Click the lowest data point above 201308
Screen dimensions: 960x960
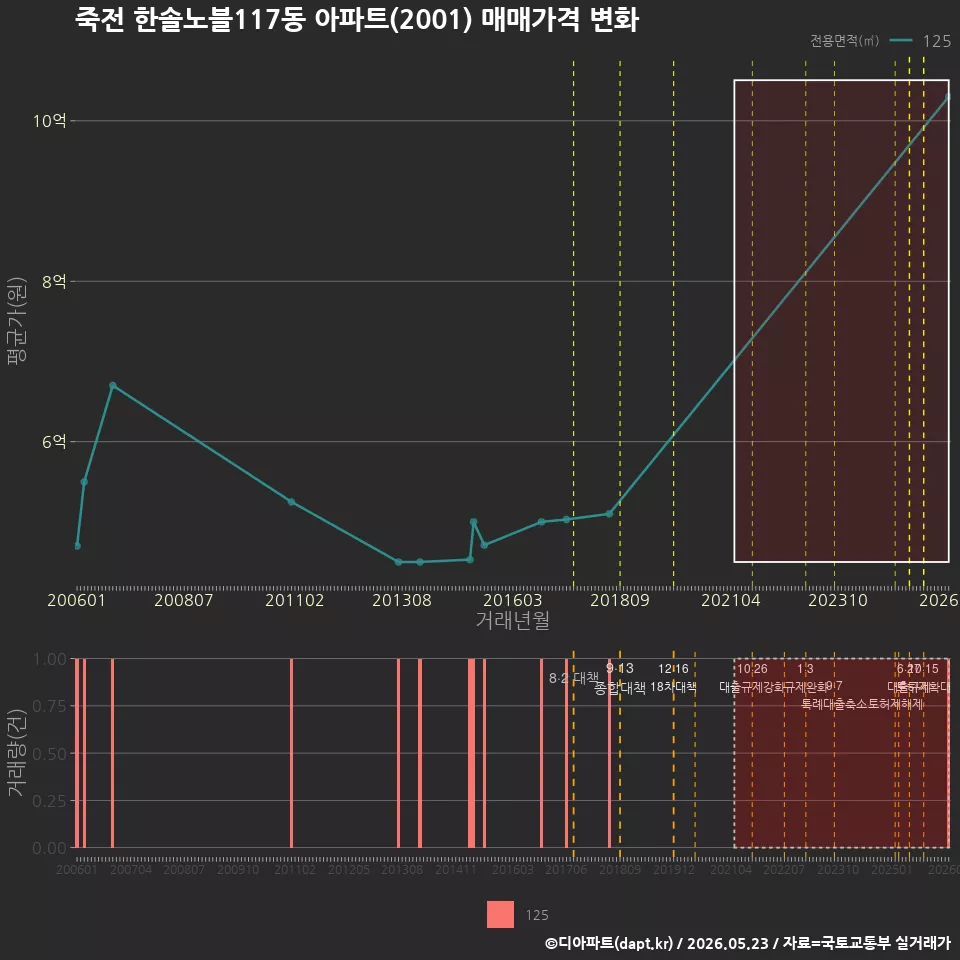399,562
